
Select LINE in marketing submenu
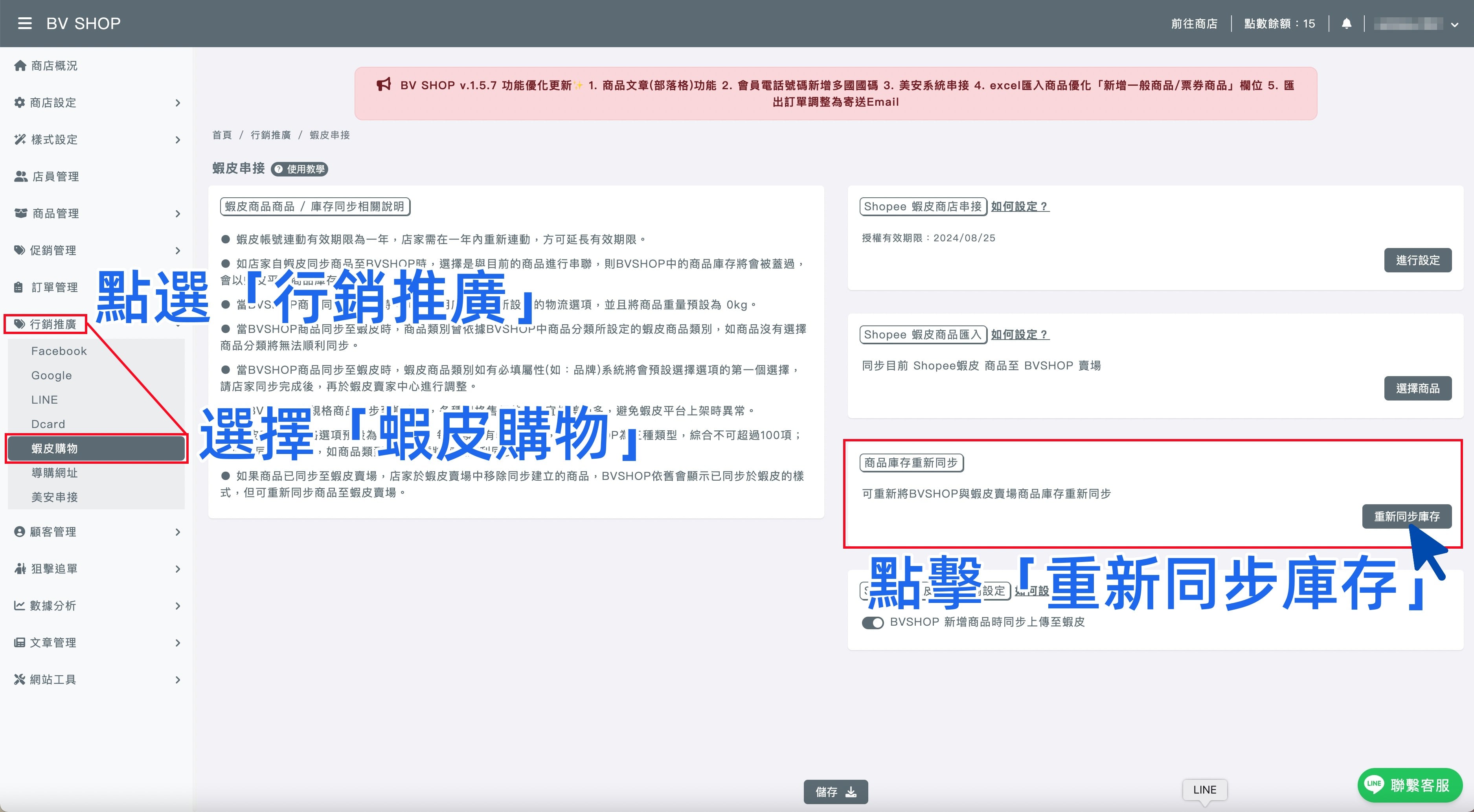tap(45, 399)
